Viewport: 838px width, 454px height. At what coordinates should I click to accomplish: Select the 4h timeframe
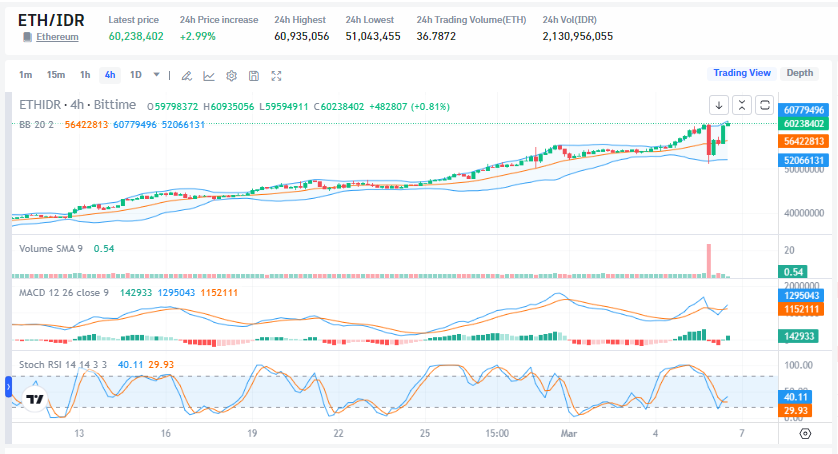pyautogui.click(x=110, y=75)
